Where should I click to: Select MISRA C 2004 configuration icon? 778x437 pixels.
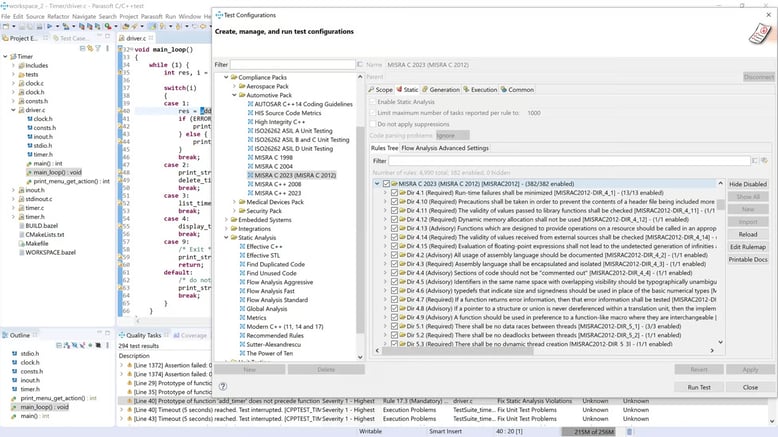[x=248, y=166]
